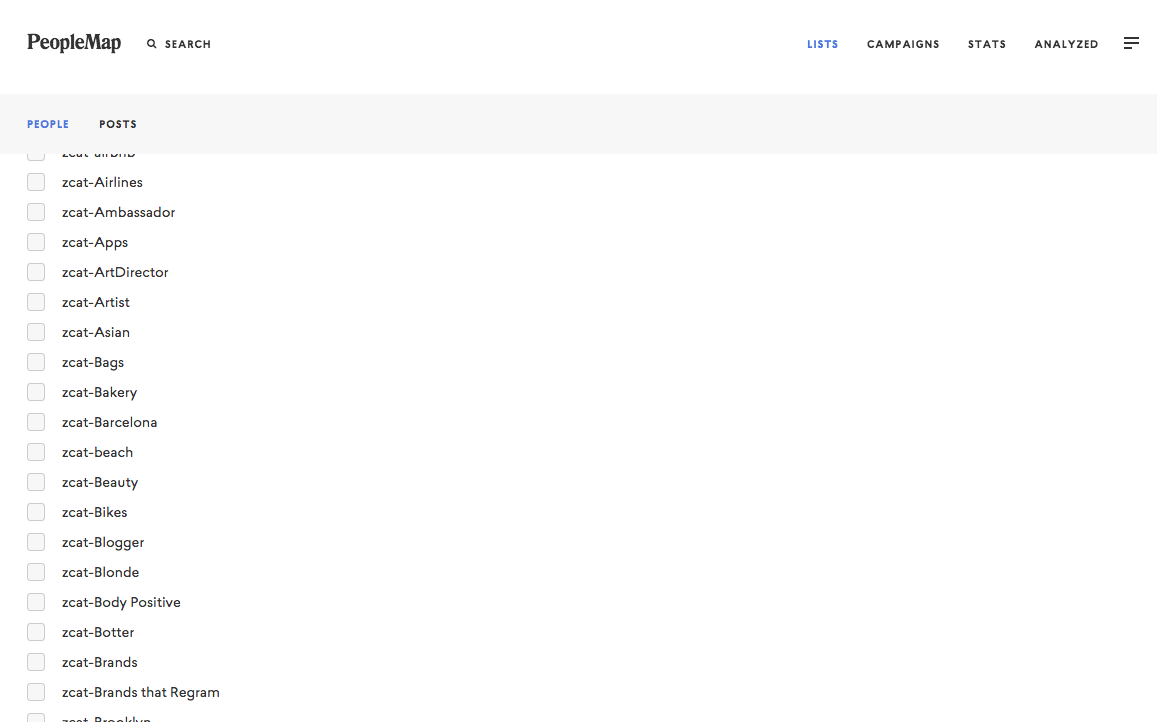Tick the zcat-beach checkbox
Screen dimensions: 1157x722
[36, 452]
